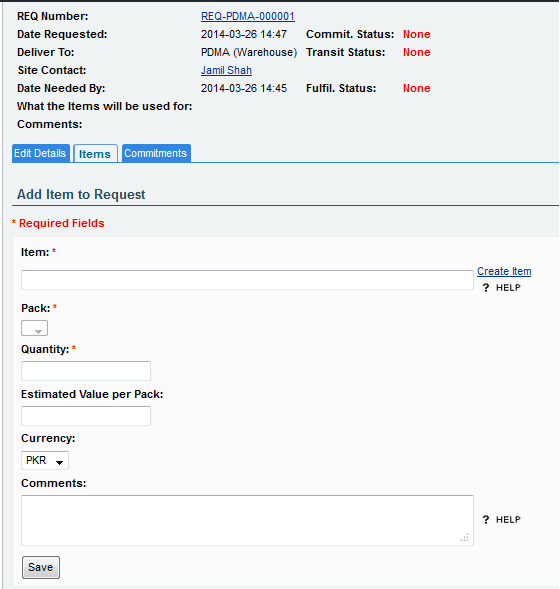560x589 pixels.
Task: Select the Items tab
Action: (95, 154)
